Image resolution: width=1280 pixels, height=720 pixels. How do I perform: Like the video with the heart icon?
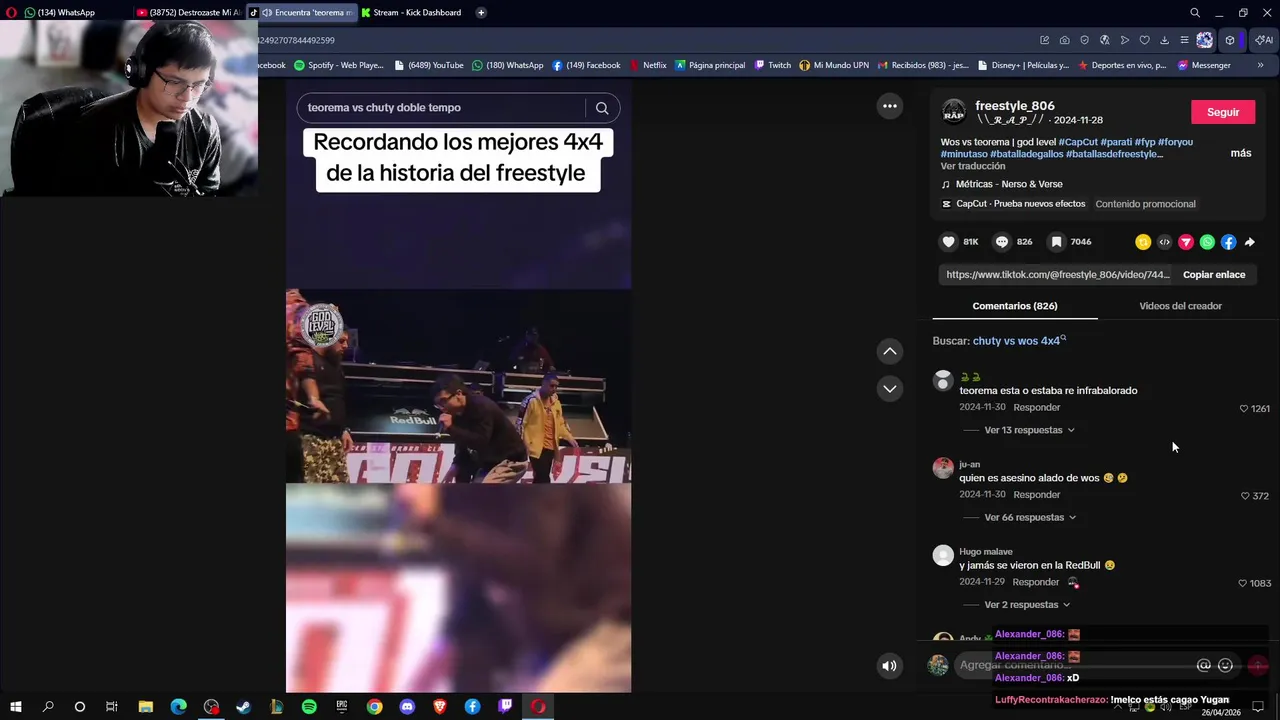coord(949,242)
